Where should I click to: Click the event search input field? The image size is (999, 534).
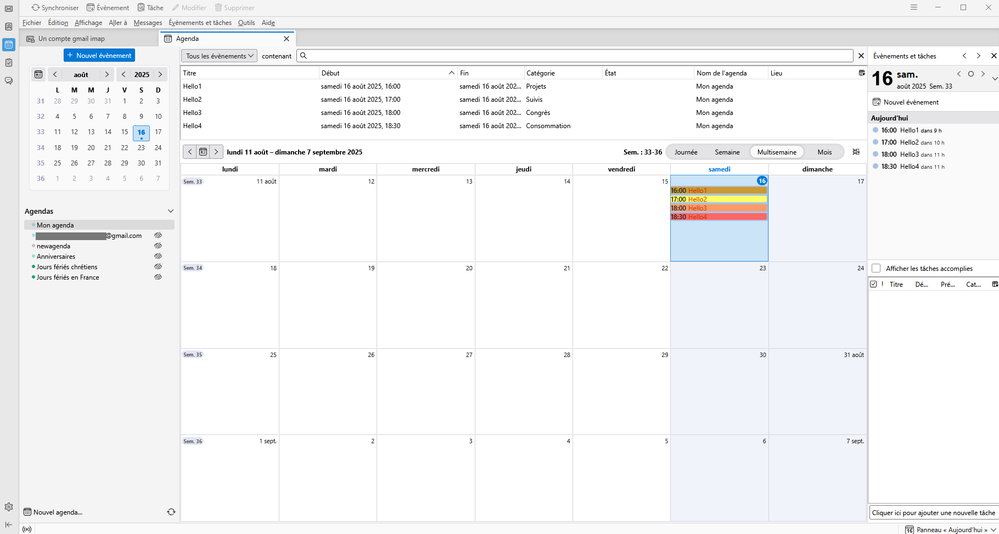click(x=575, y=56)
